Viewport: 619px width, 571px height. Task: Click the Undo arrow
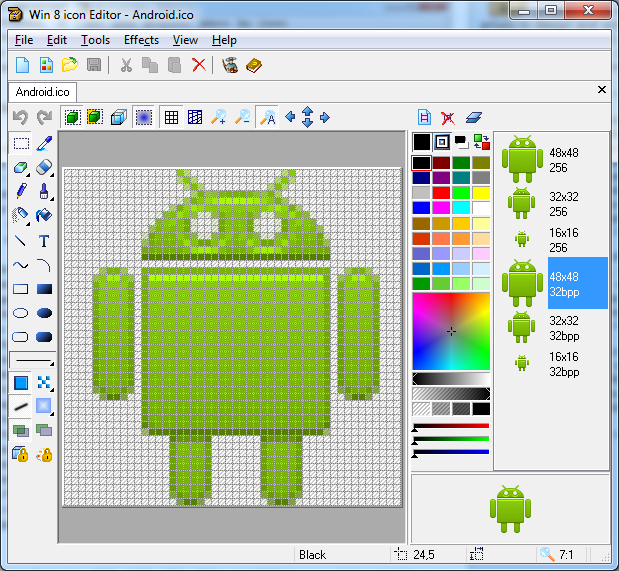[x=21, y=117]
